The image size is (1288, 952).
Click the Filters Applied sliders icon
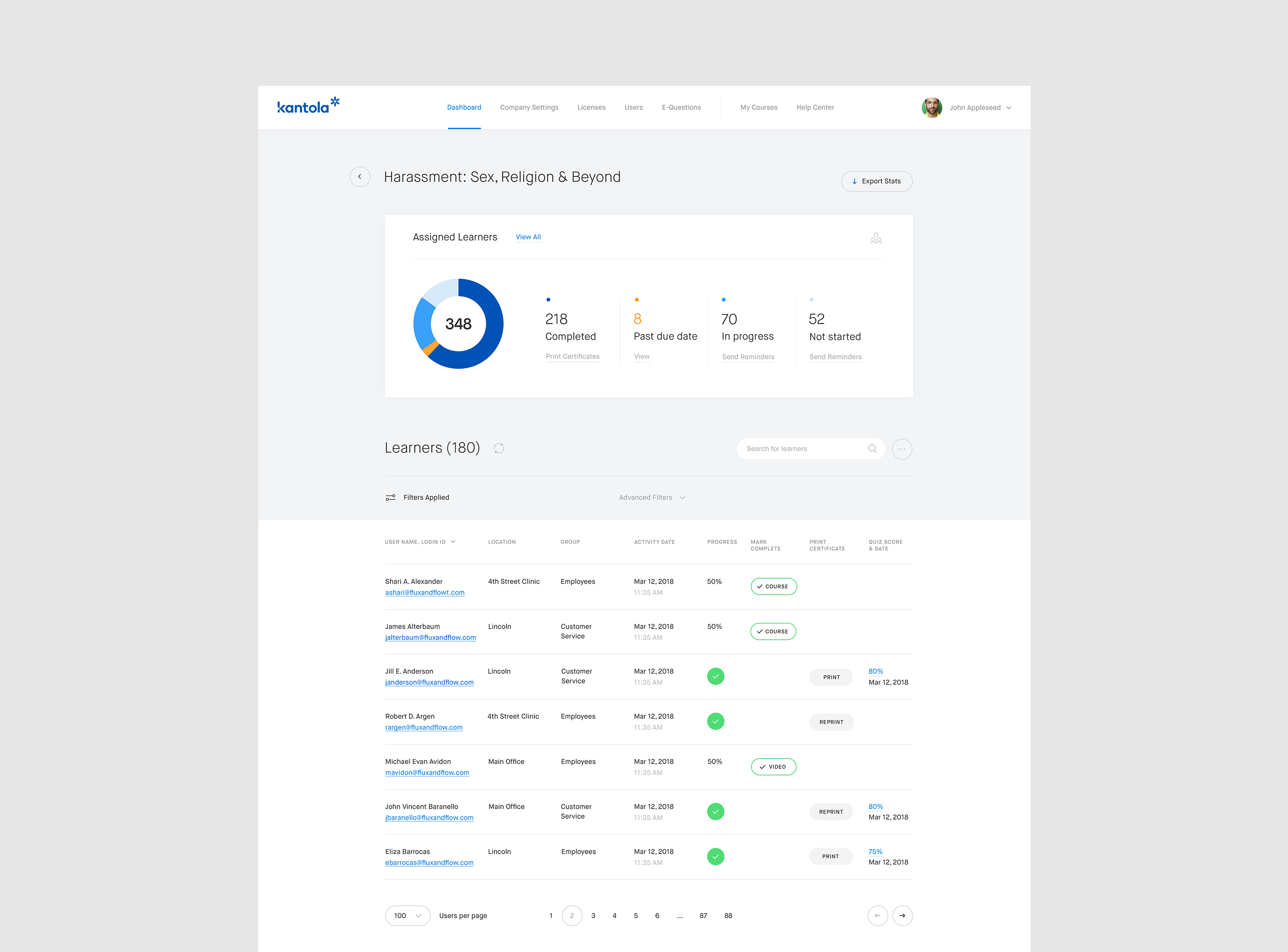390,497
